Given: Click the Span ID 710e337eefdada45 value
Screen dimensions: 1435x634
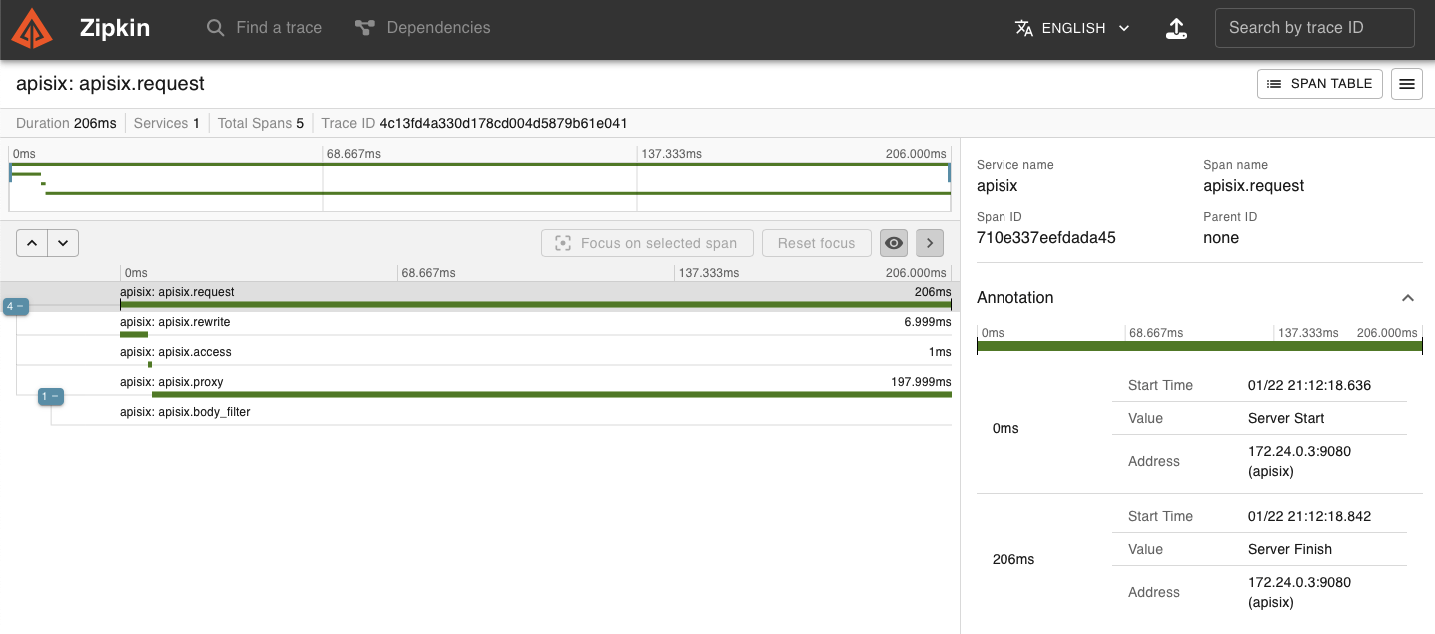Looking at the screenshot, I should [1046, 238].
